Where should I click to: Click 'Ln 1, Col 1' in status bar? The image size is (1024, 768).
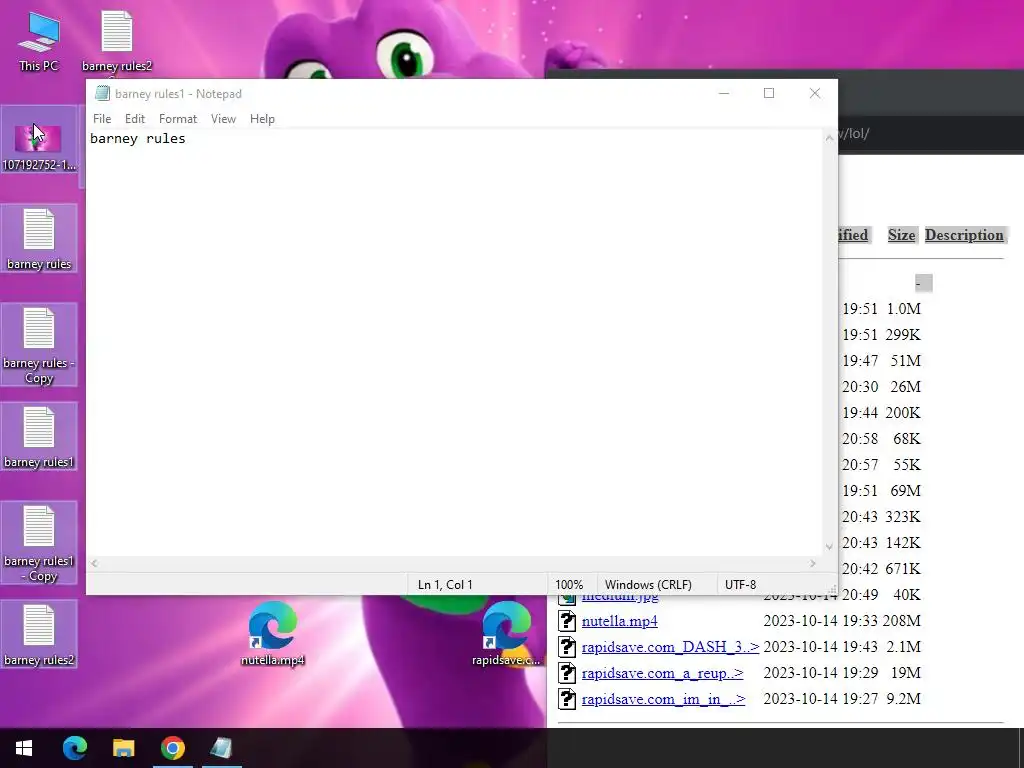pos(445,584)
